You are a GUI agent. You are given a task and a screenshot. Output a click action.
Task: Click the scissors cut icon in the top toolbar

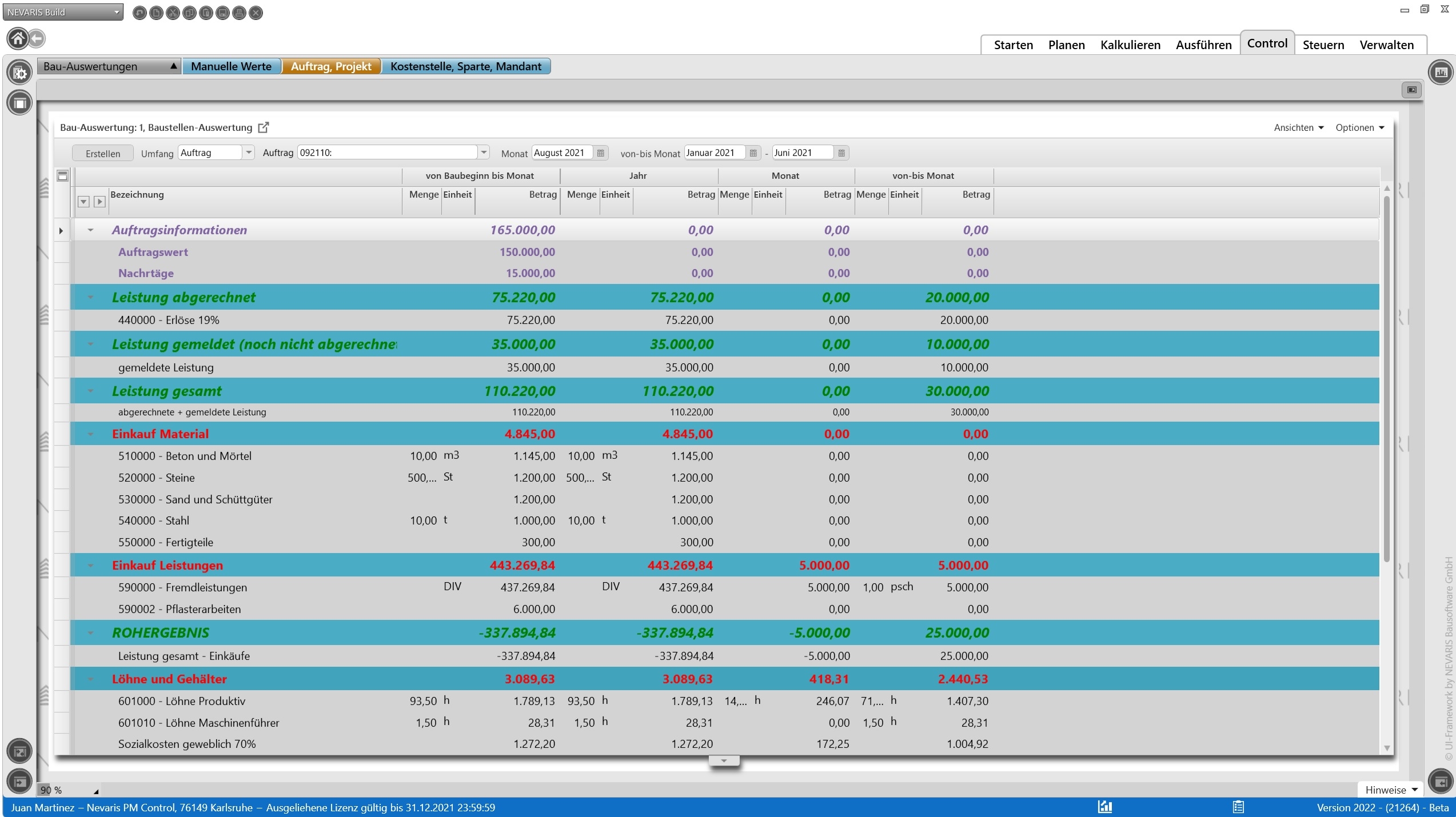coord(173,13)
